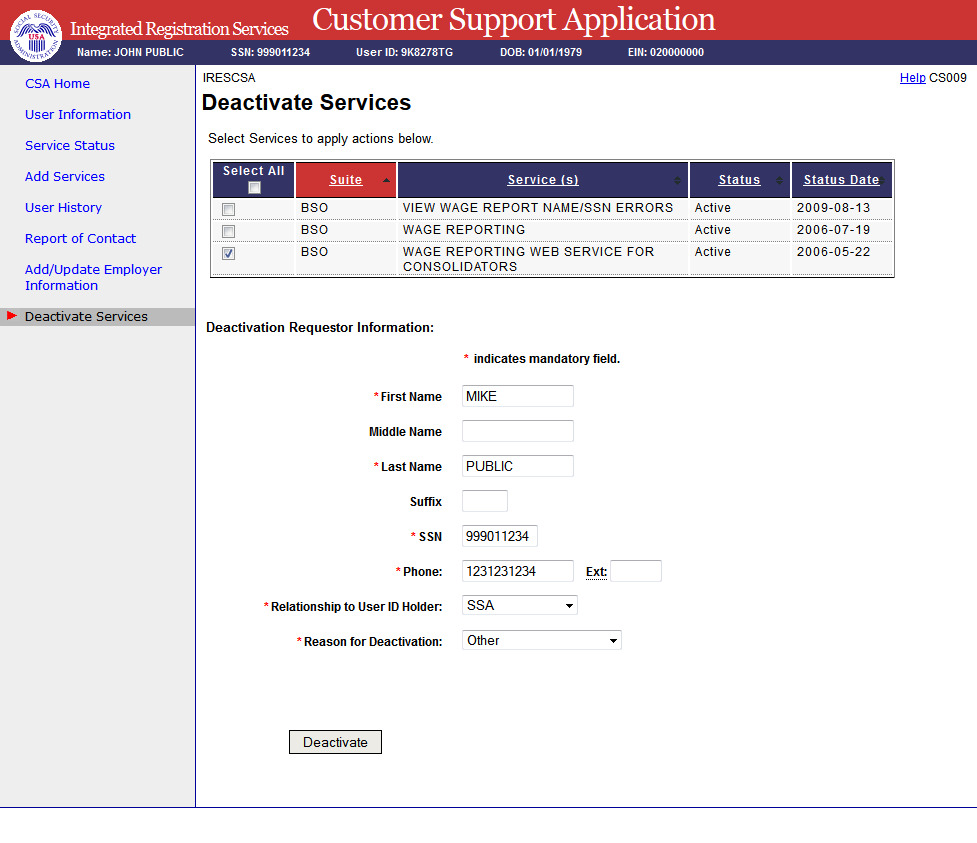Focus the phone Ext input box

(x=636, y=571)
